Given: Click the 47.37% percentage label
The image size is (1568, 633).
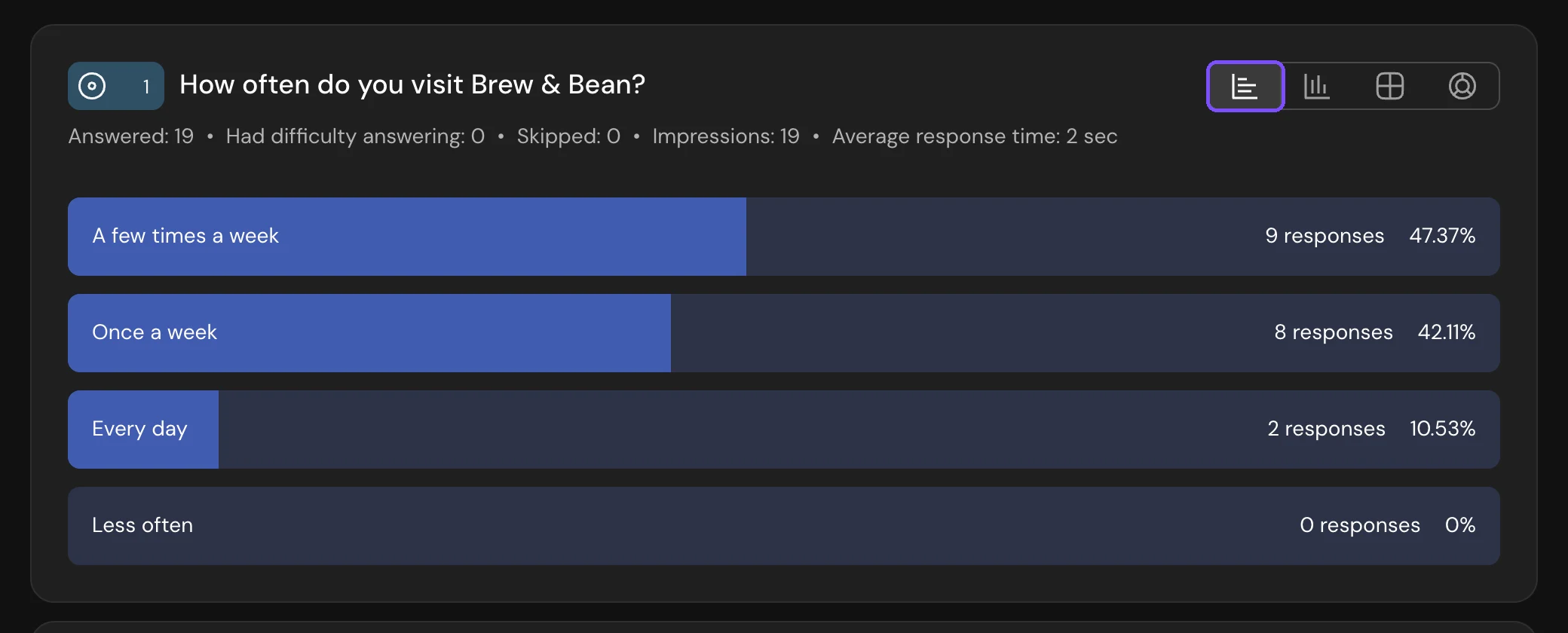Looking at the screenshot, I should pos(1442,236).
